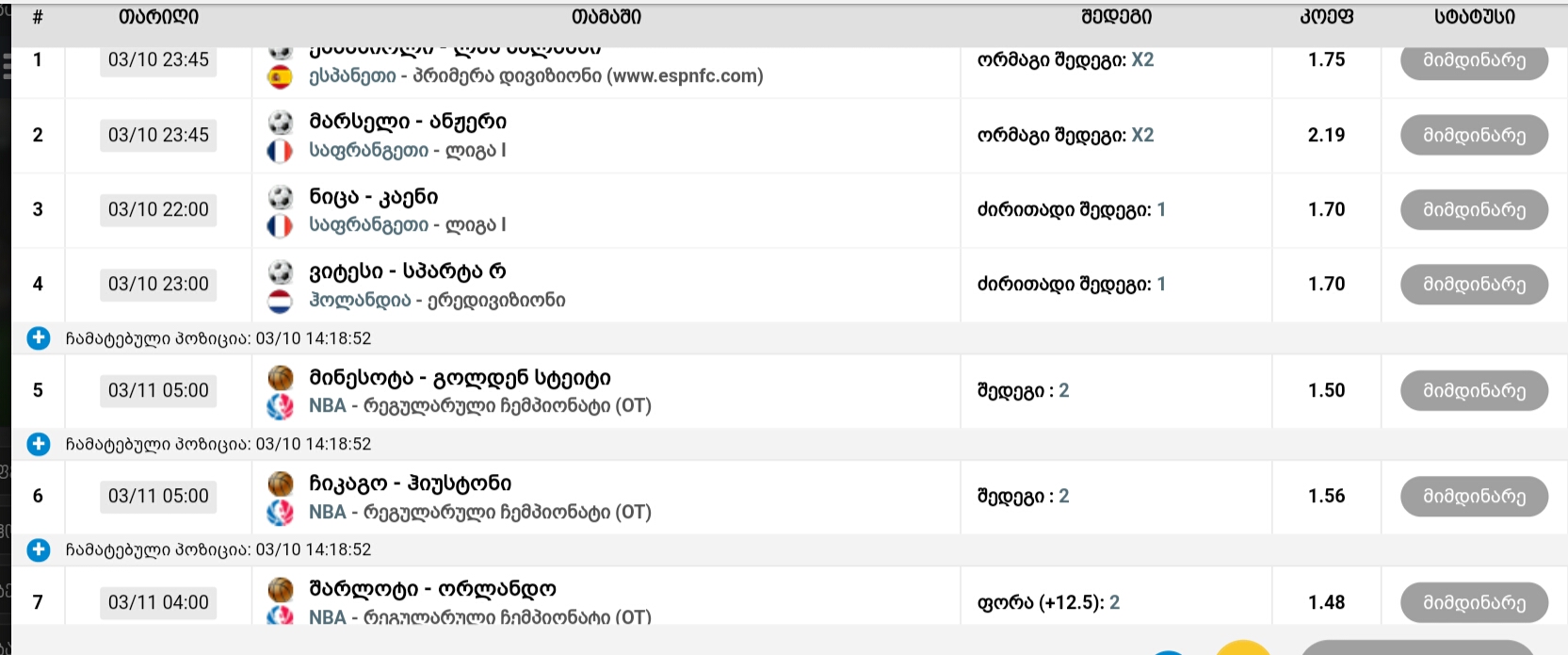Image resolution: width=1568 pixels, height=655 pixels.
Task: Click the France flag beside მარსელი - ანჟერი
Action: [x=280, y=151]
